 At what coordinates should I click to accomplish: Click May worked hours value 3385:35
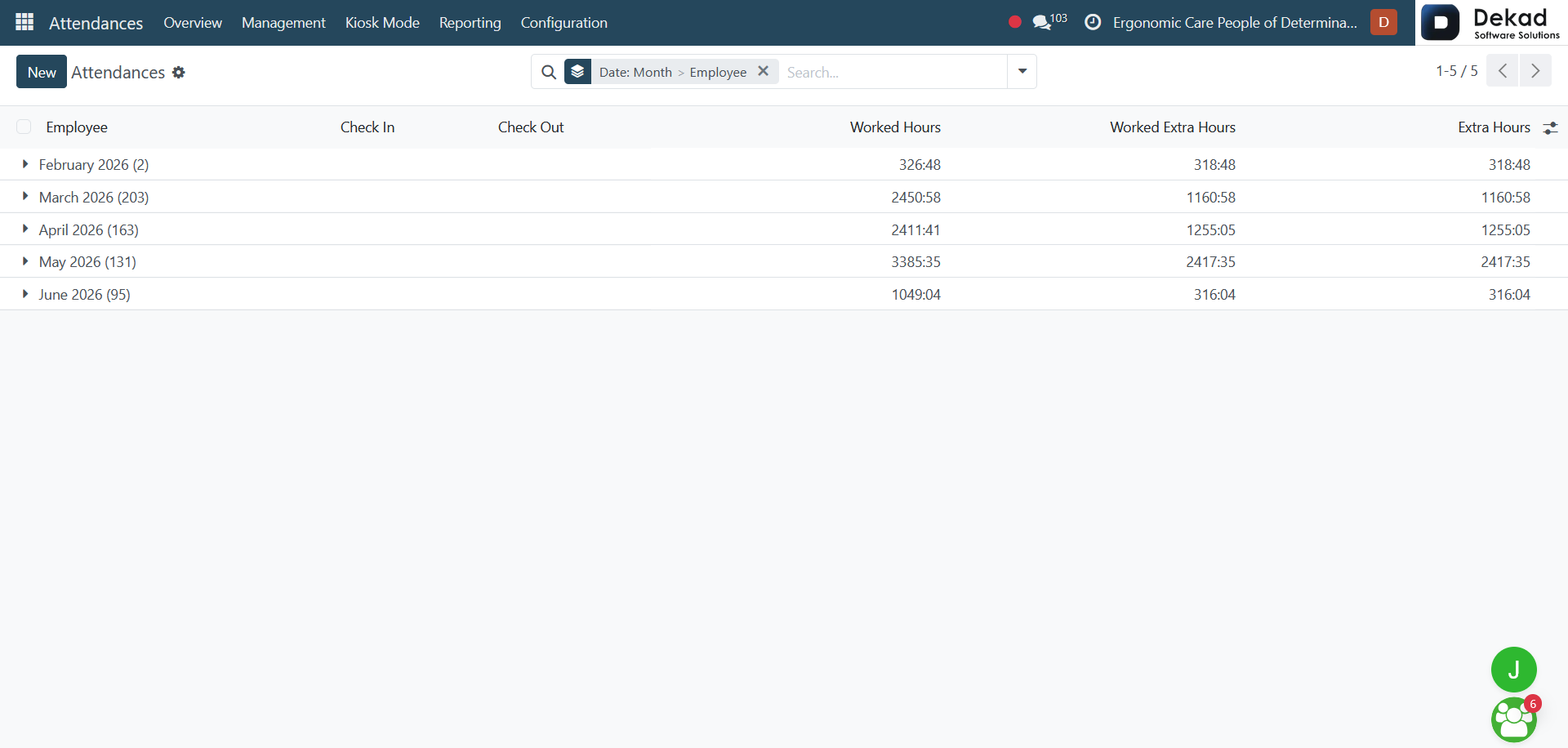[915, 261]
